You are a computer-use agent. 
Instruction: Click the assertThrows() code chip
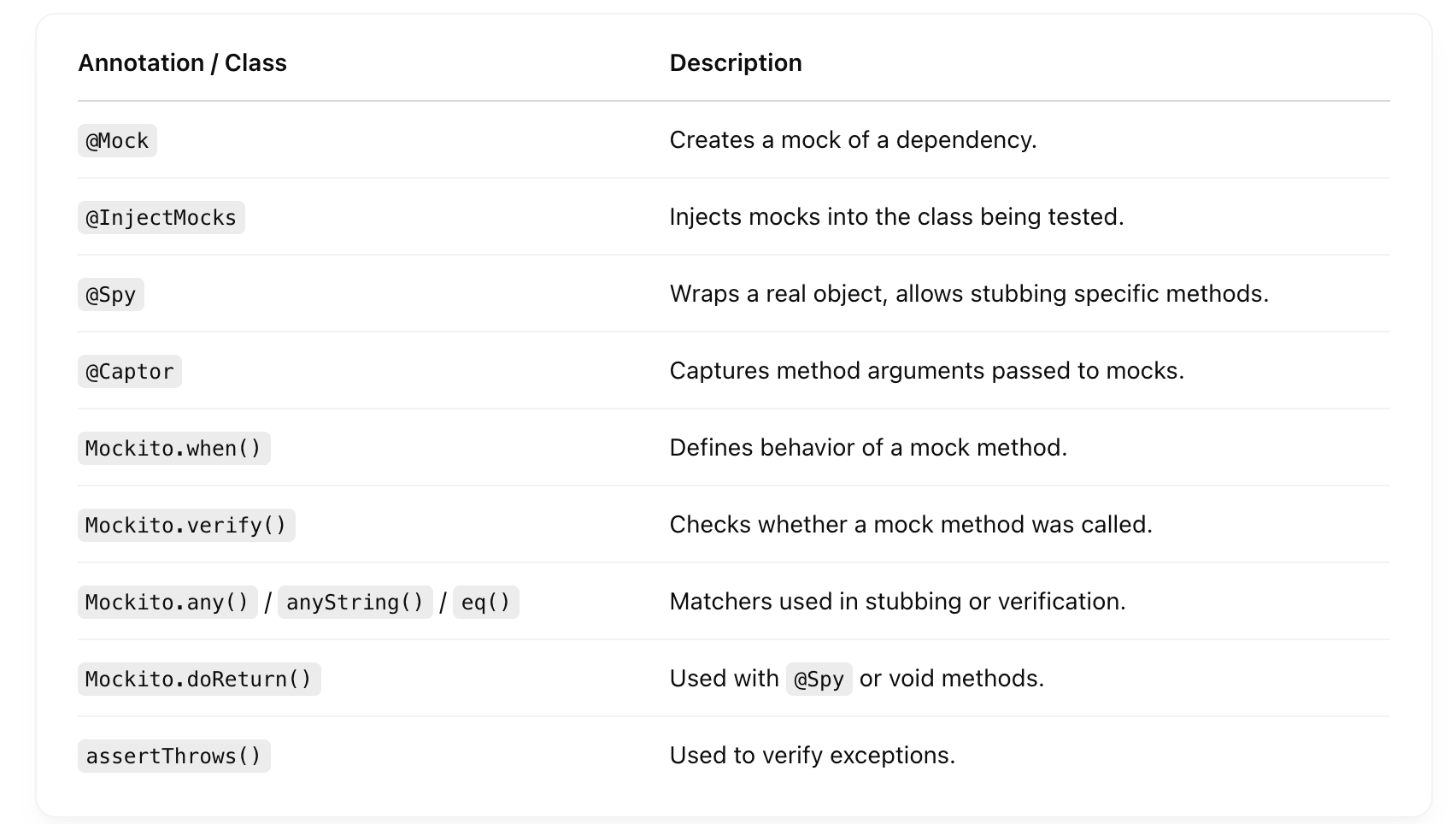[x=173, y=756]
